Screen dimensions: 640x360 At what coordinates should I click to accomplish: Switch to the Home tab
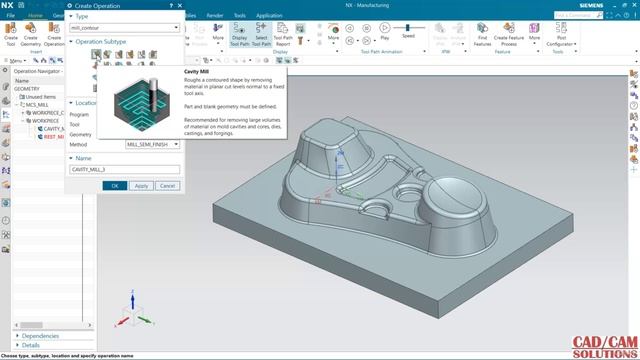[35, 16]
